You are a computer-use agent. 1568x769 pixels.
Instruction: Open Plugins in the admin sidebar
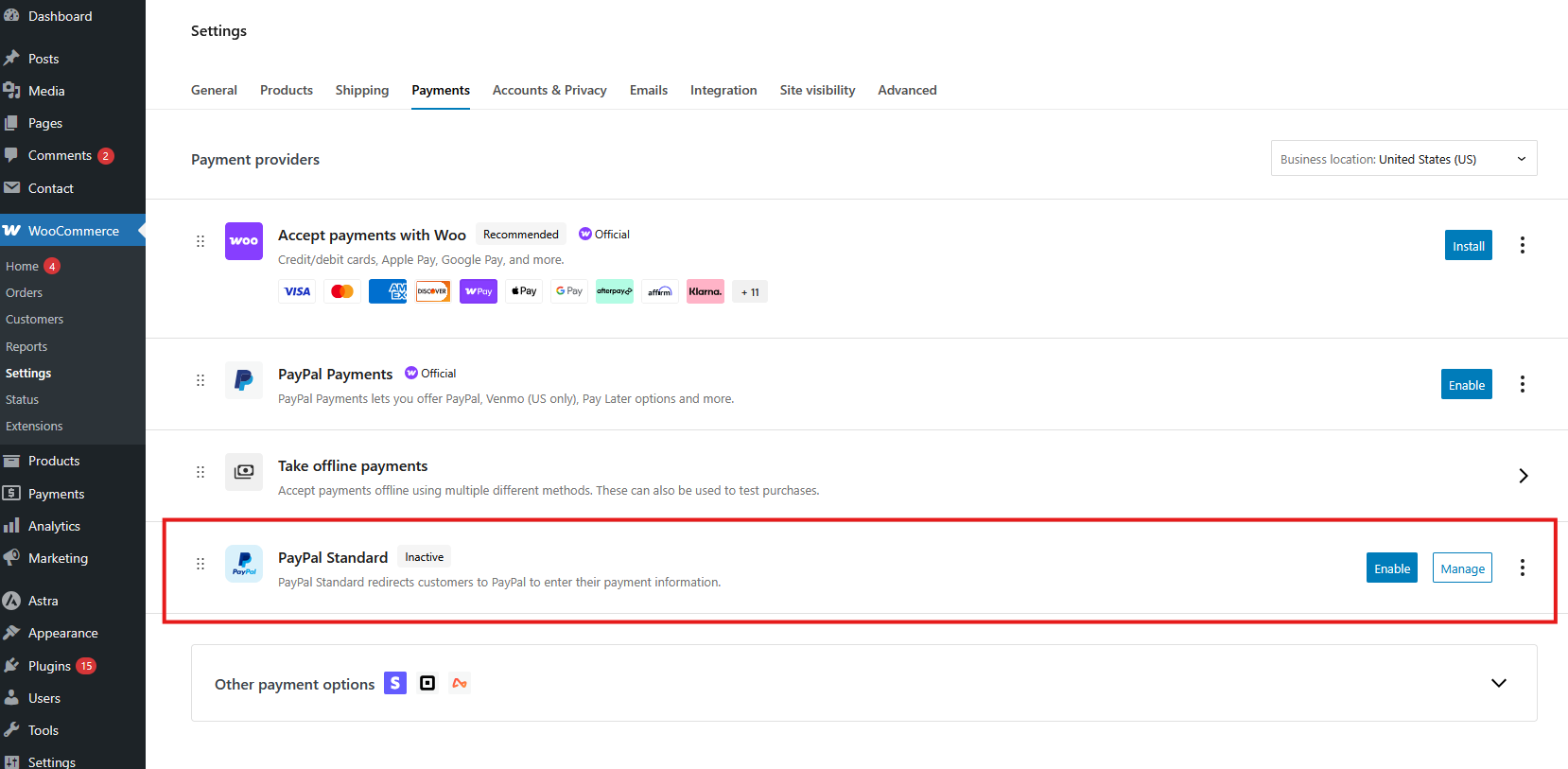coord(49,666)
